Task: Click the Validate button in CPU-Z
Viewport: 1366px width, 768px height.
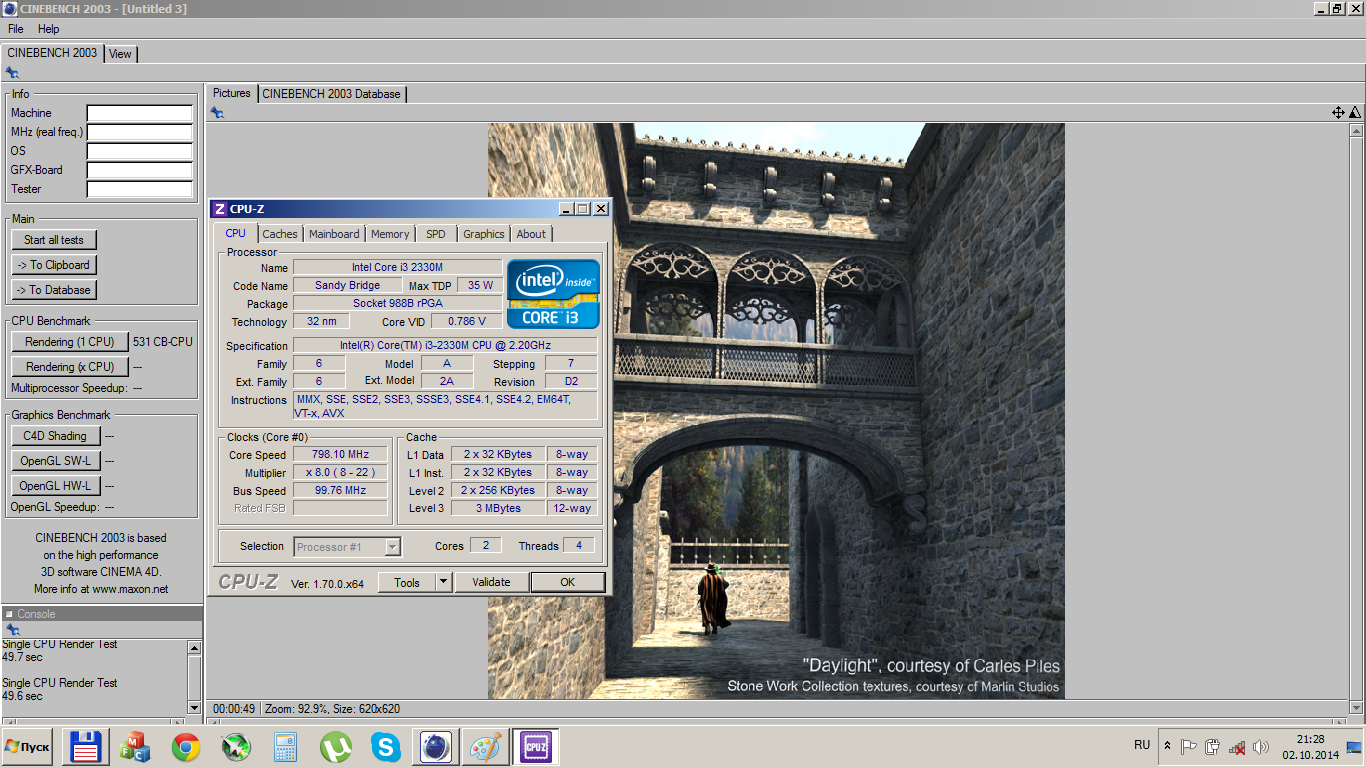Action: pos(491,582)
